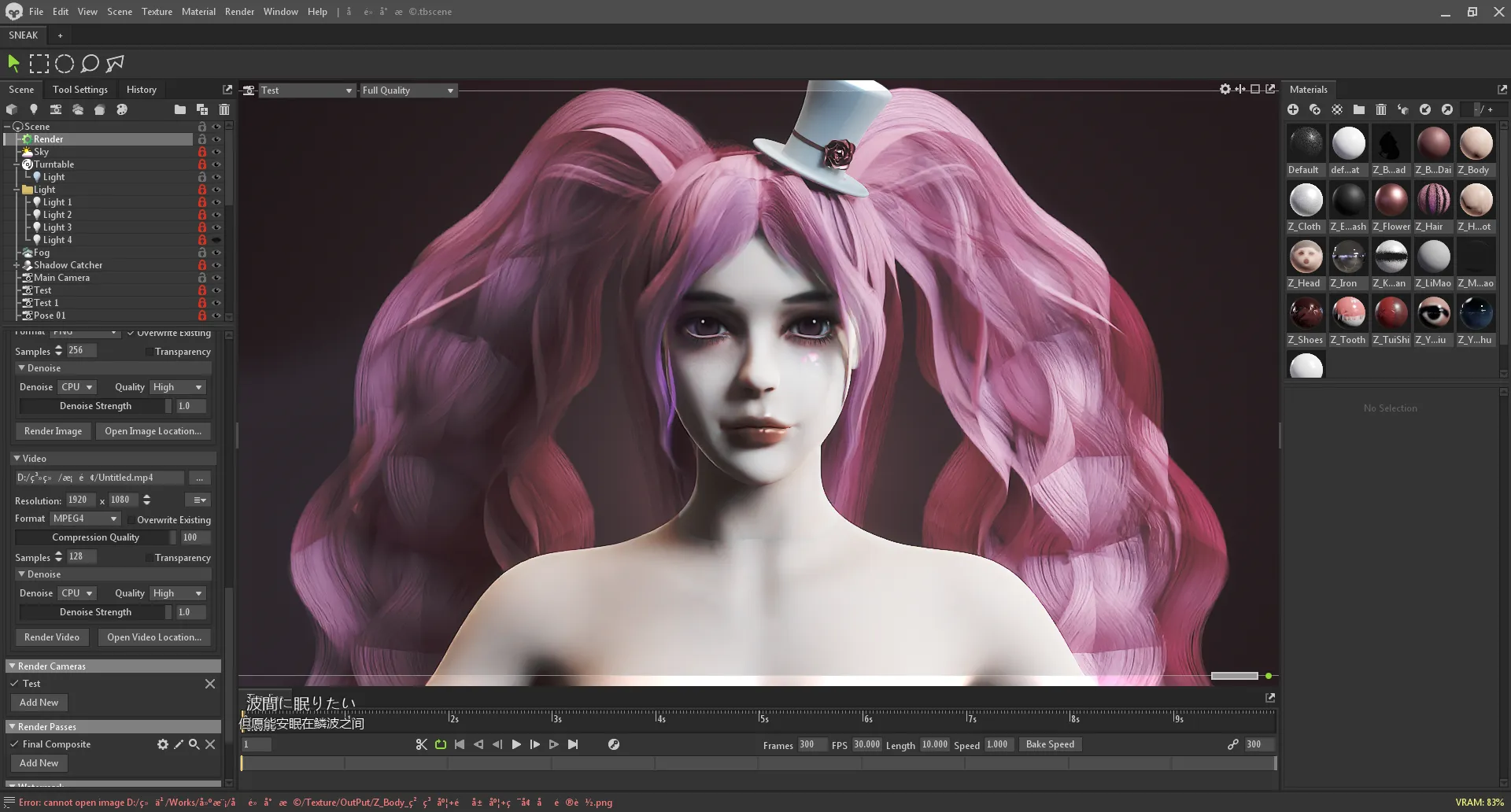Image resolution: width=1511 pixels, height=812 pixels.
Task: Toggle Overwrite Existing checkbox for video
Action: [x=131, y=520]
